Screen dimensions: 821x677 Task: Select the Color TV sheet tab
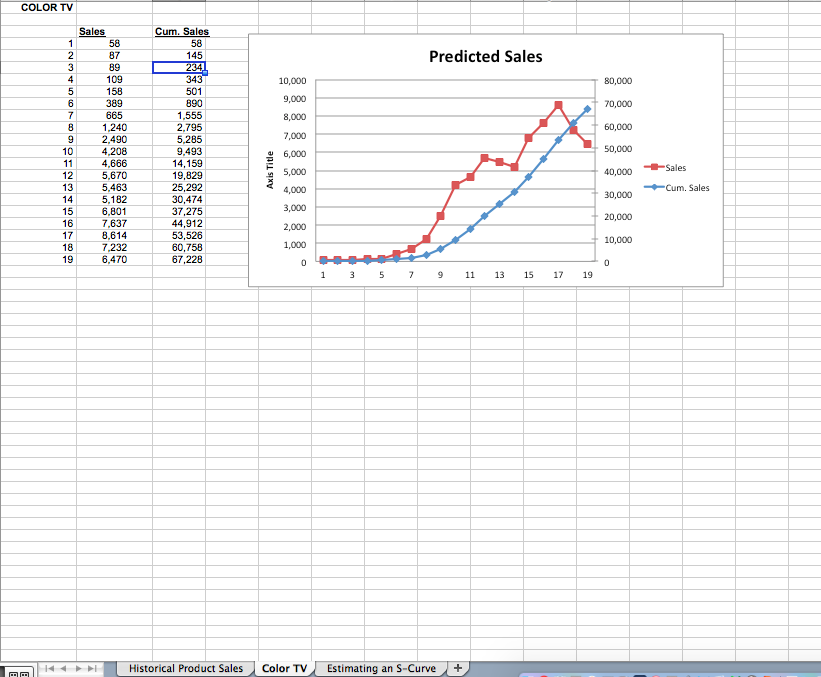[284, 667]
